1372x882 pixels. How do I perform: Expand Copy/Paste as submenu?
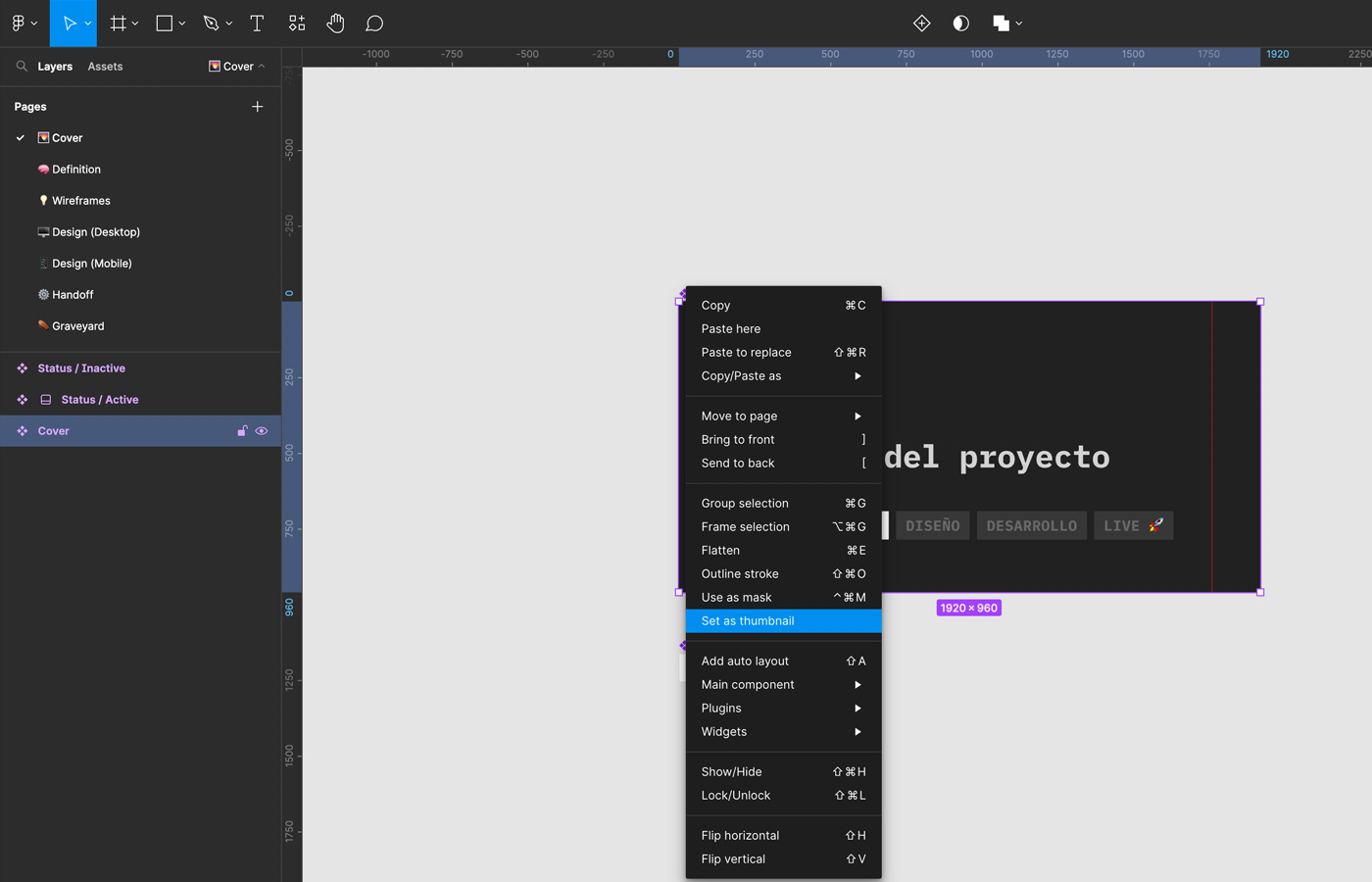click(784, 376)
